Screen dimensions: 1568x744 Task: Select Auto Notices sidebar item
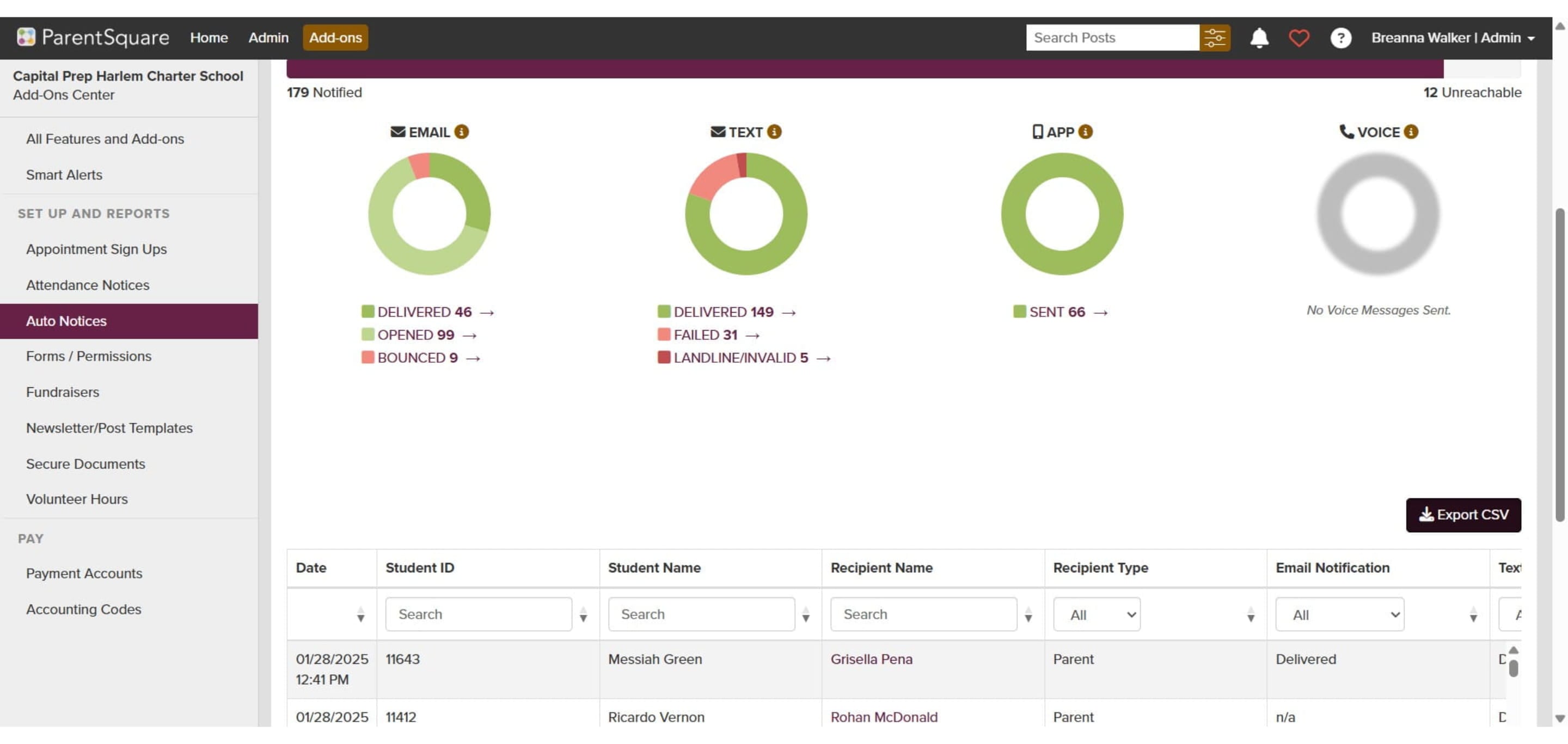[x=128, y=321]
